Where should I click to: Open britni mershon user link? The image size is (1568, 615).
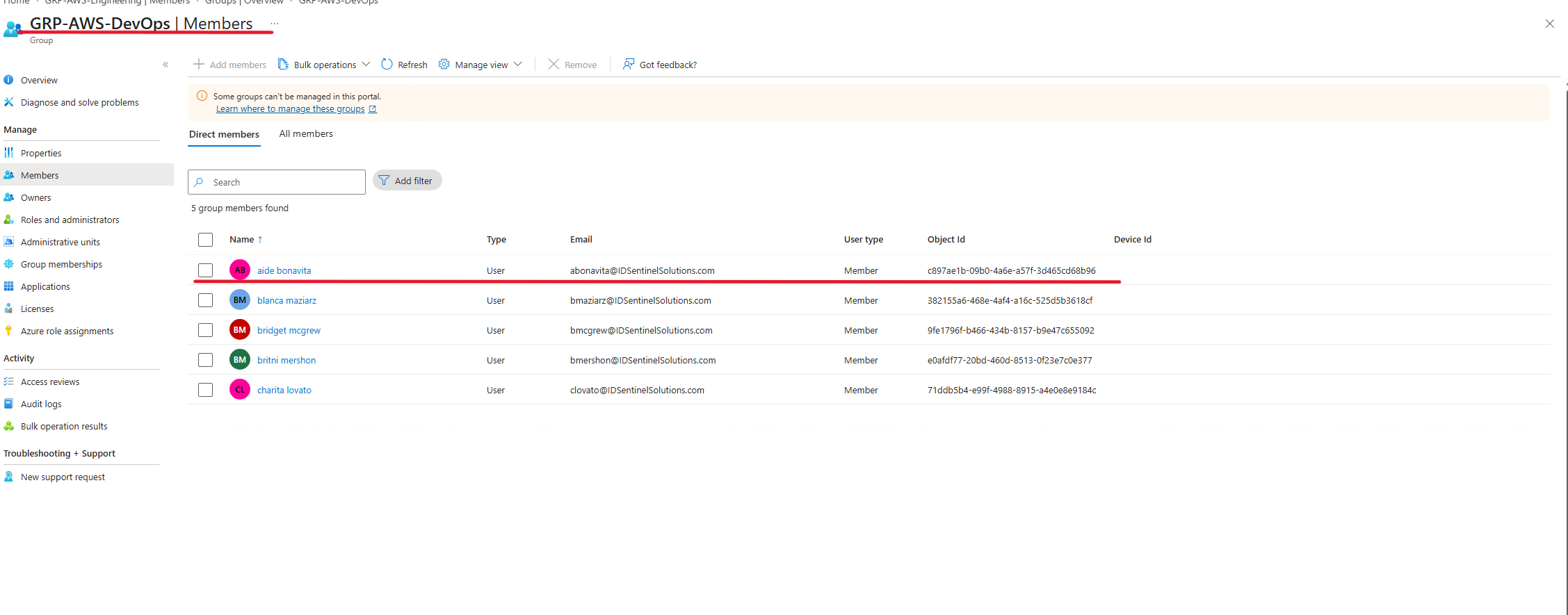286,360
